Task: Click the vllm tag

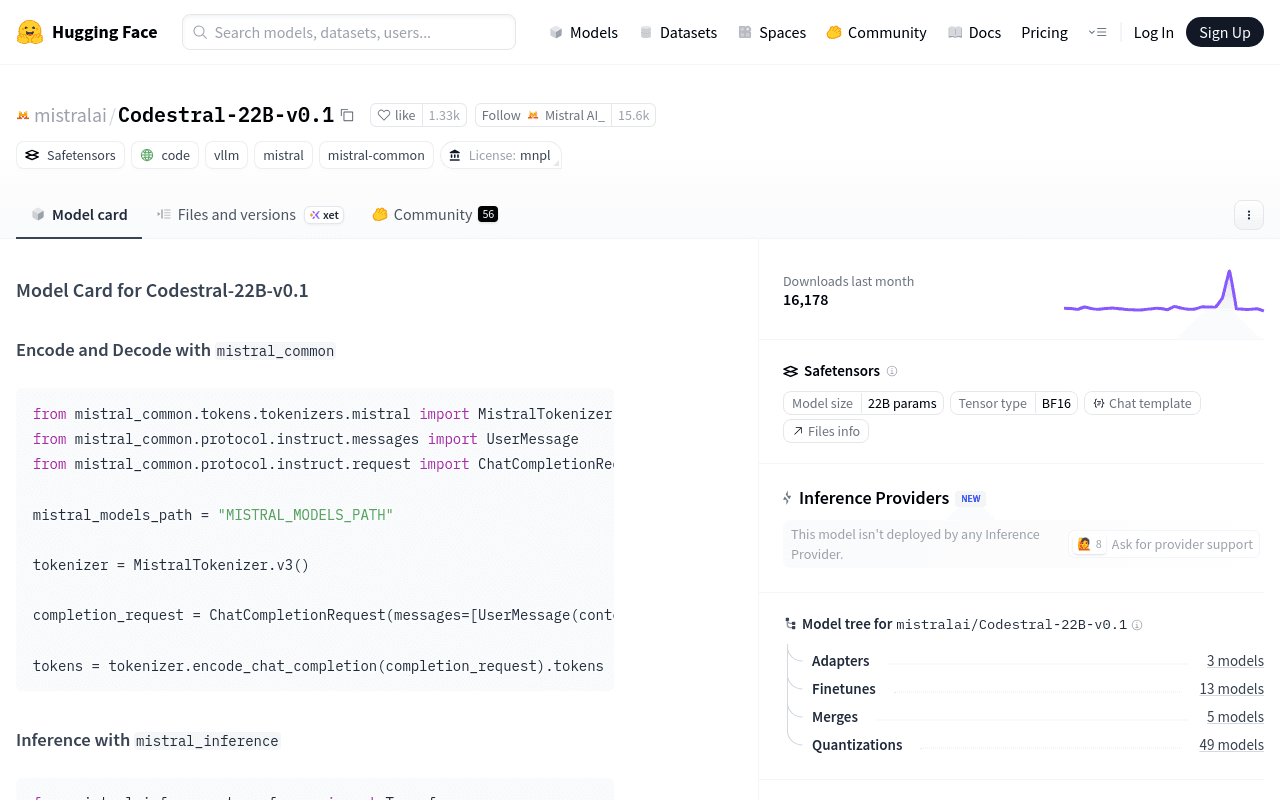Action: (x=226, y=155)
